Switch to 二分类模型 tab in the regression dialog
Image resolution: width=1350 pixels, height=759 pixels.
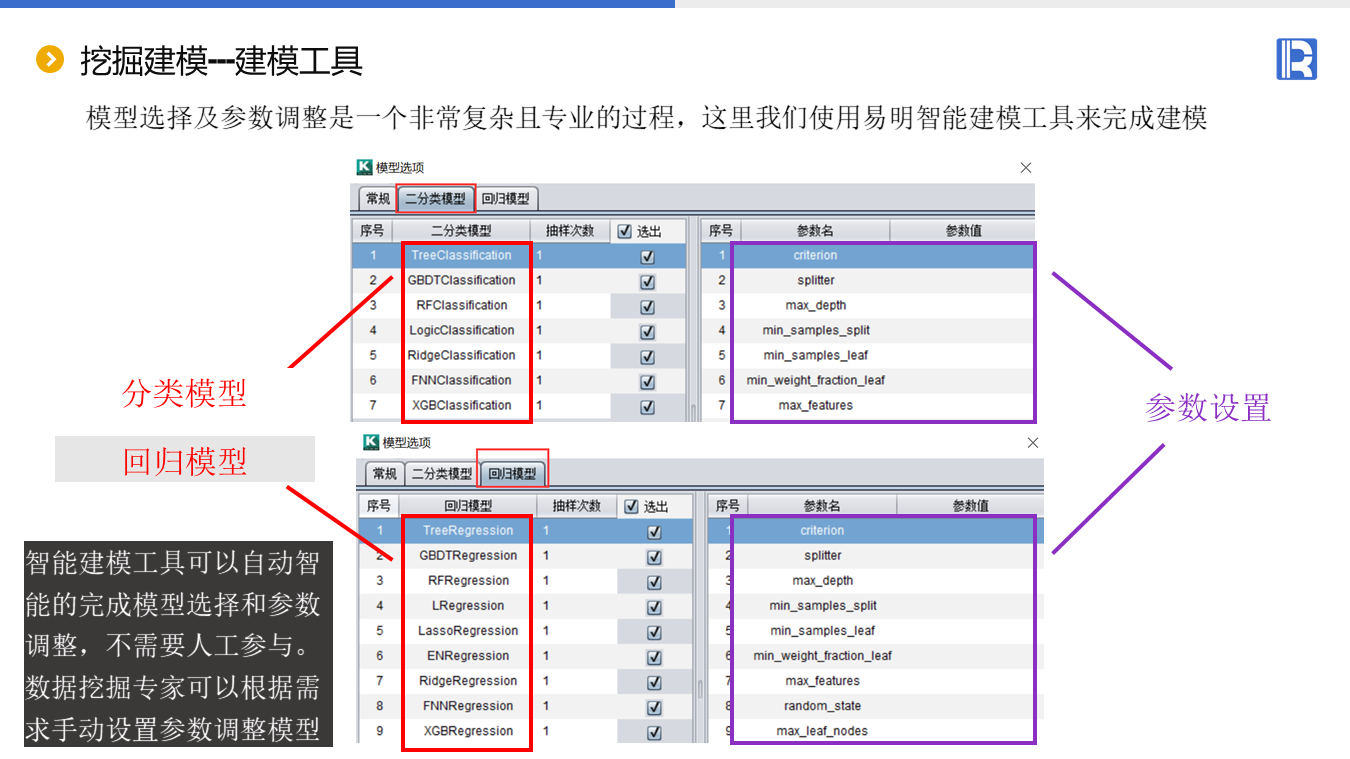[x=442, y=474]
